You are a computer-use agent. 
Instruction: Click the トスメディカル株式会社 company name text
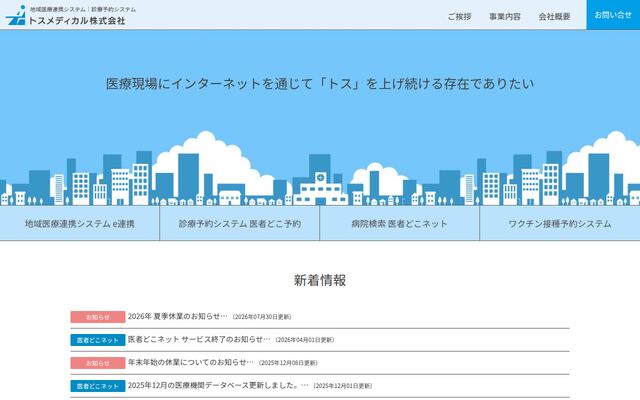[77, 20]
